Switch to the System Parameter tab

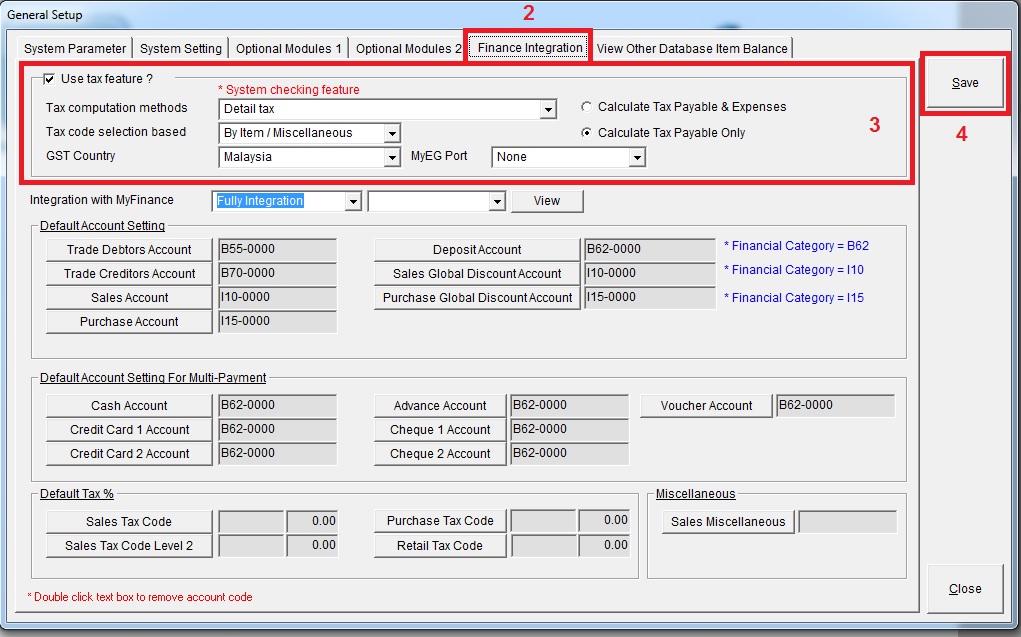point(75,48)
